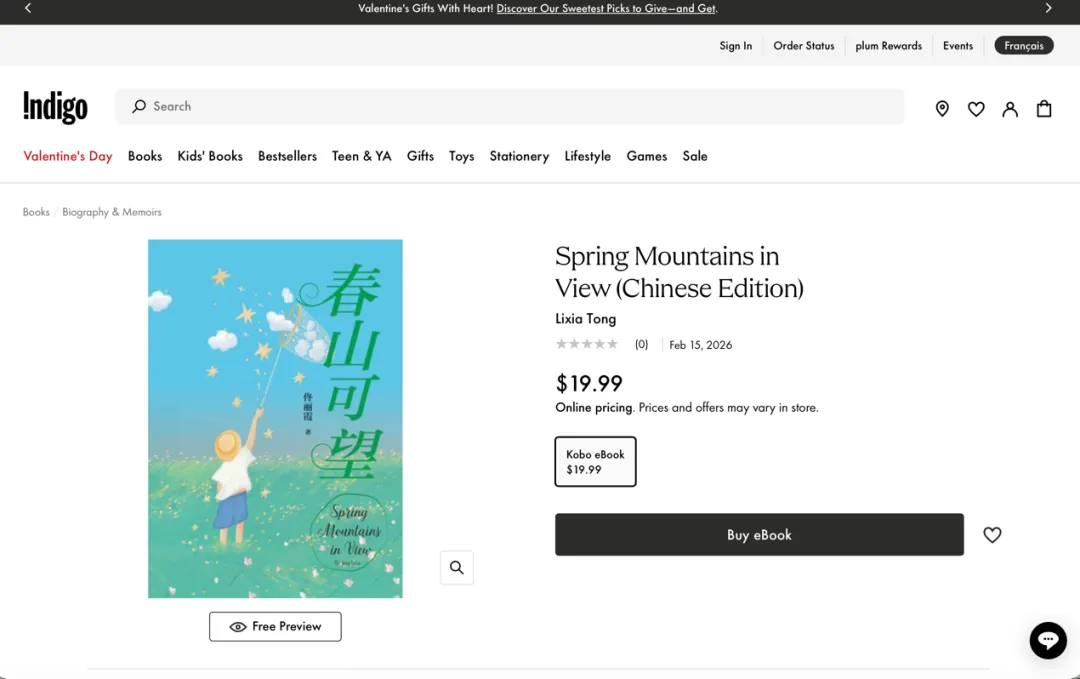Open the Valentine's Day menu
Screen dimensions: 1080x679
tap(68, 156)
